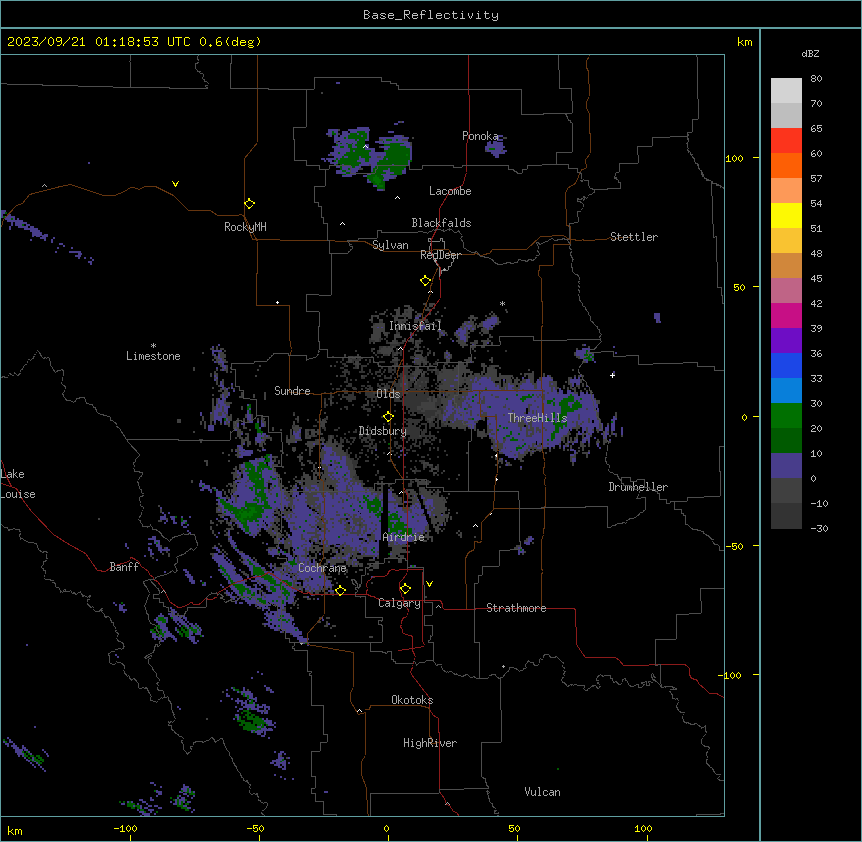Click the white asterisk above Limestone
This screenshot has height=842, width=862.
[153, 346]
